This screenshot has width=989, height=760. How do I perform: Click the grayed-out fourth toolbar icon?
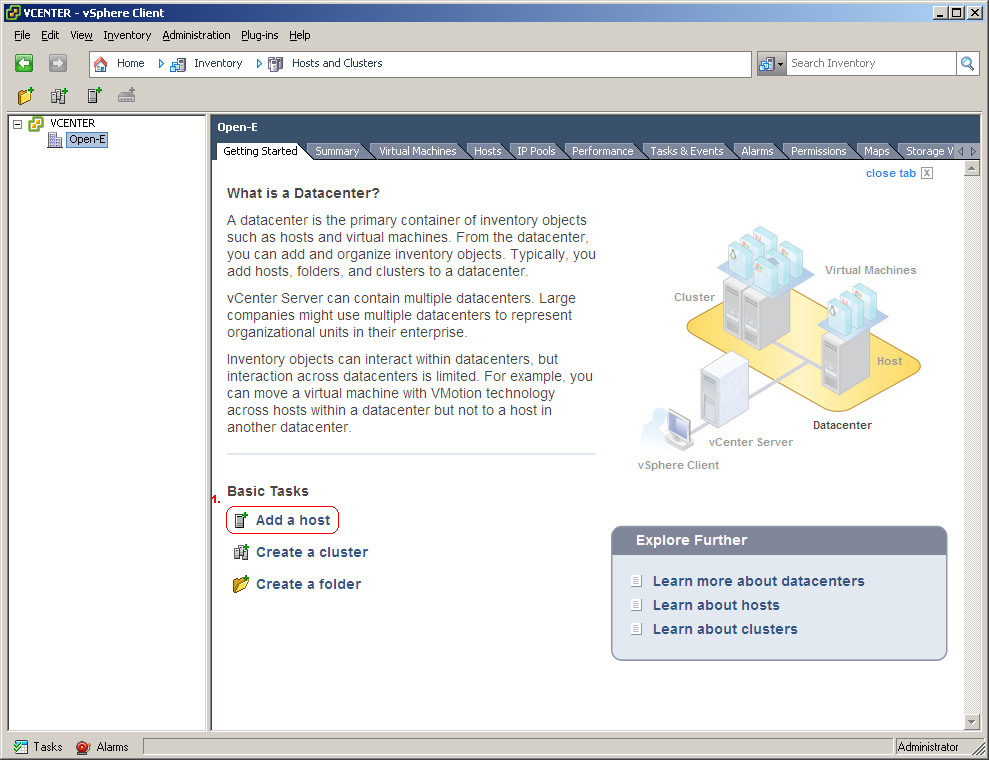(127, 96)
